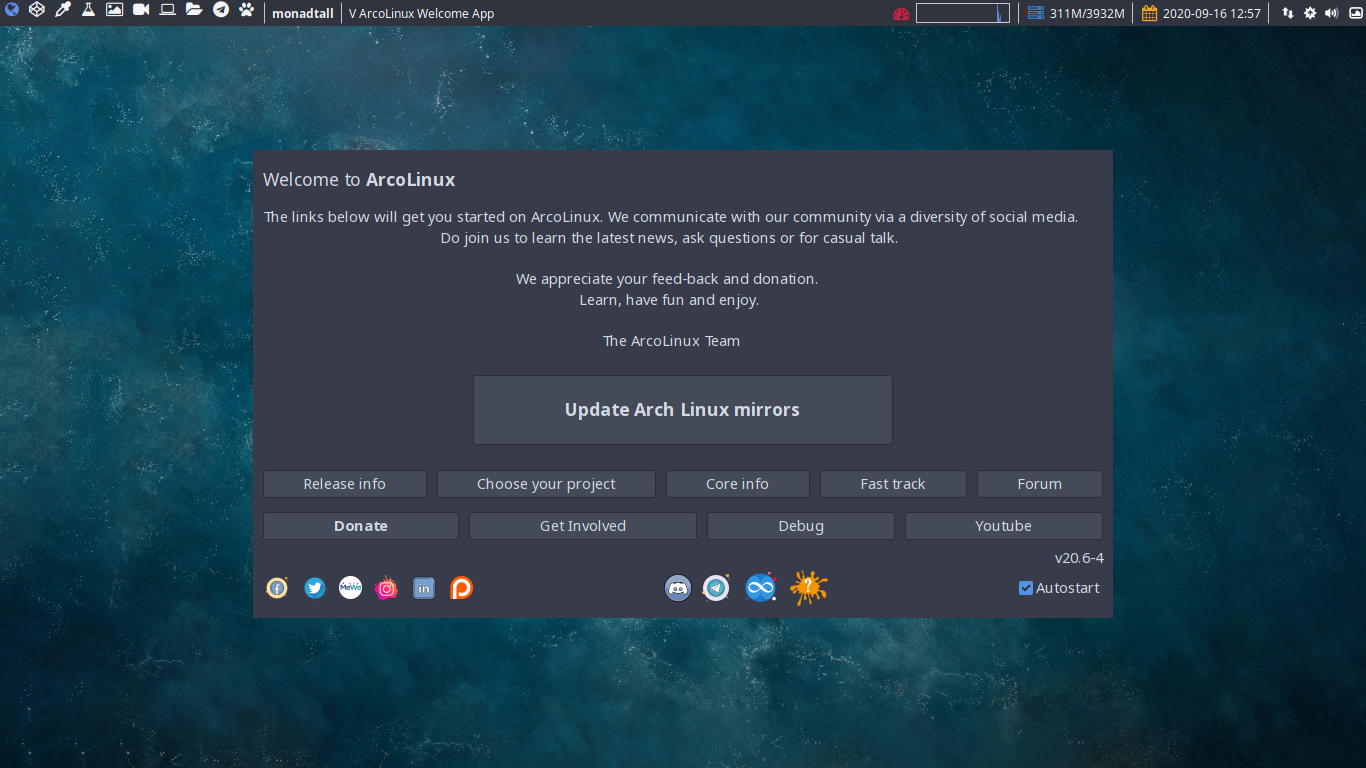This screenshot has height=768, width=1366.
Task: Click the paw print icon in top bar
Action: 247,11
